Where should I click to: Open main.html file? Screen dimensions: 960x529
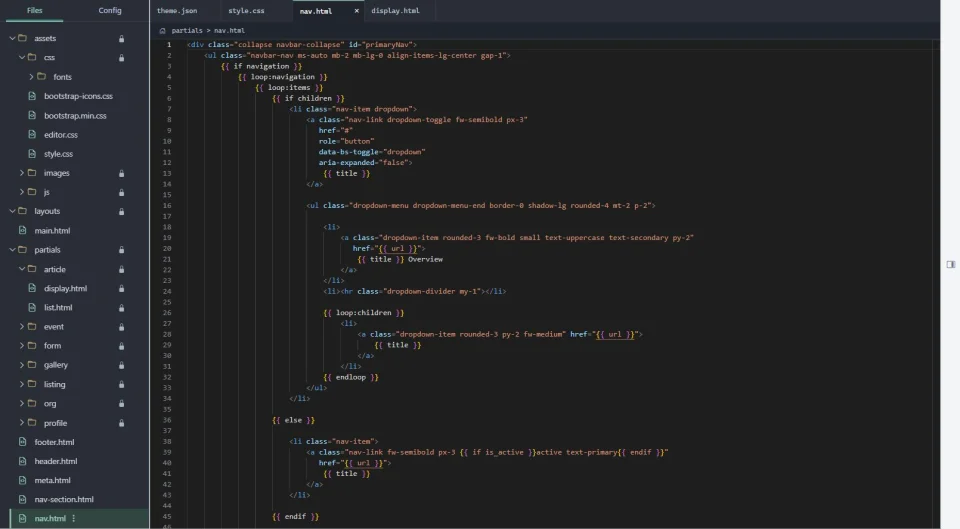click(52, 230)
